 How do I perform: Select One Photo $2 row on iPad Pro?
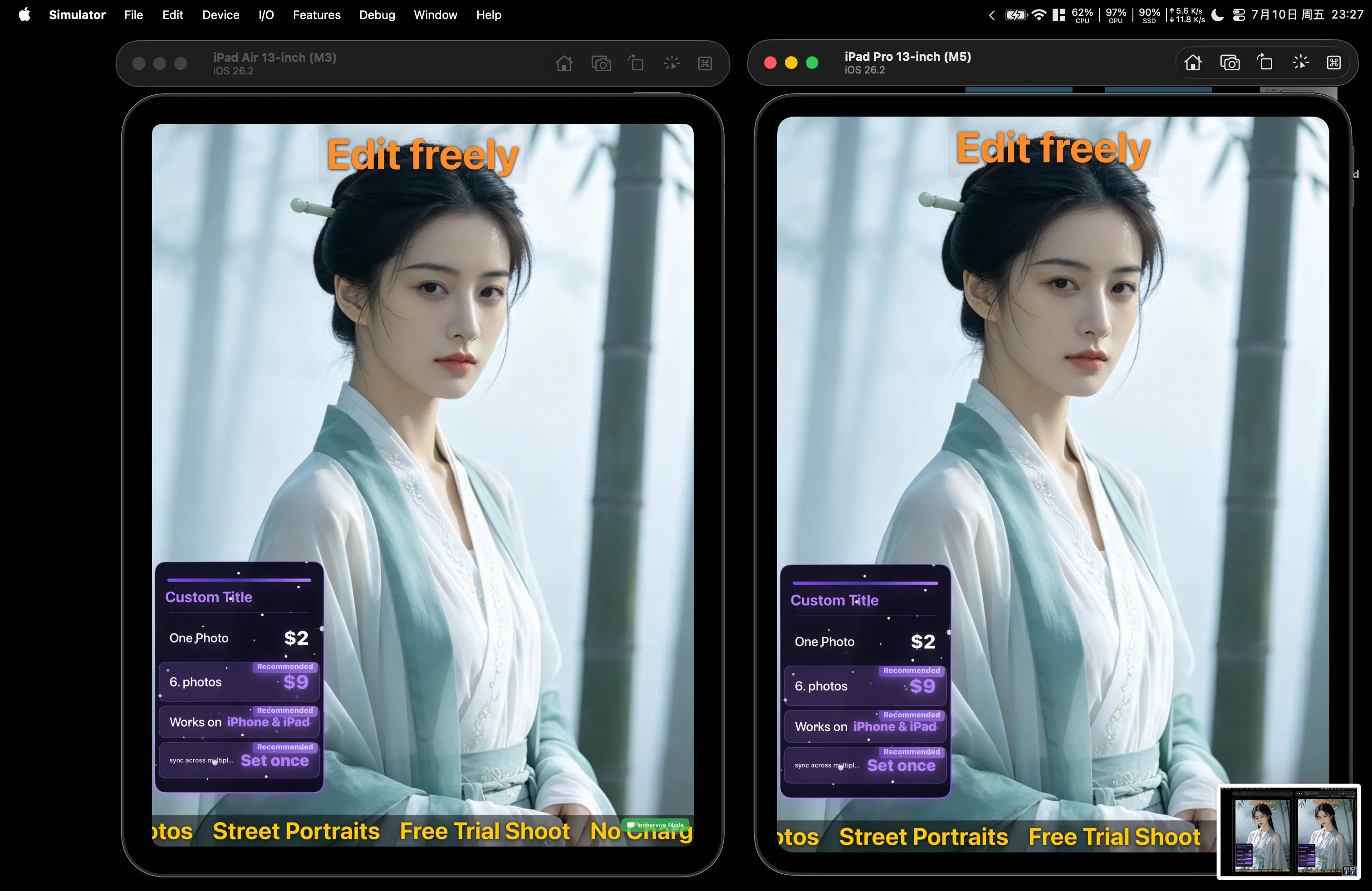tap(865, 641)
